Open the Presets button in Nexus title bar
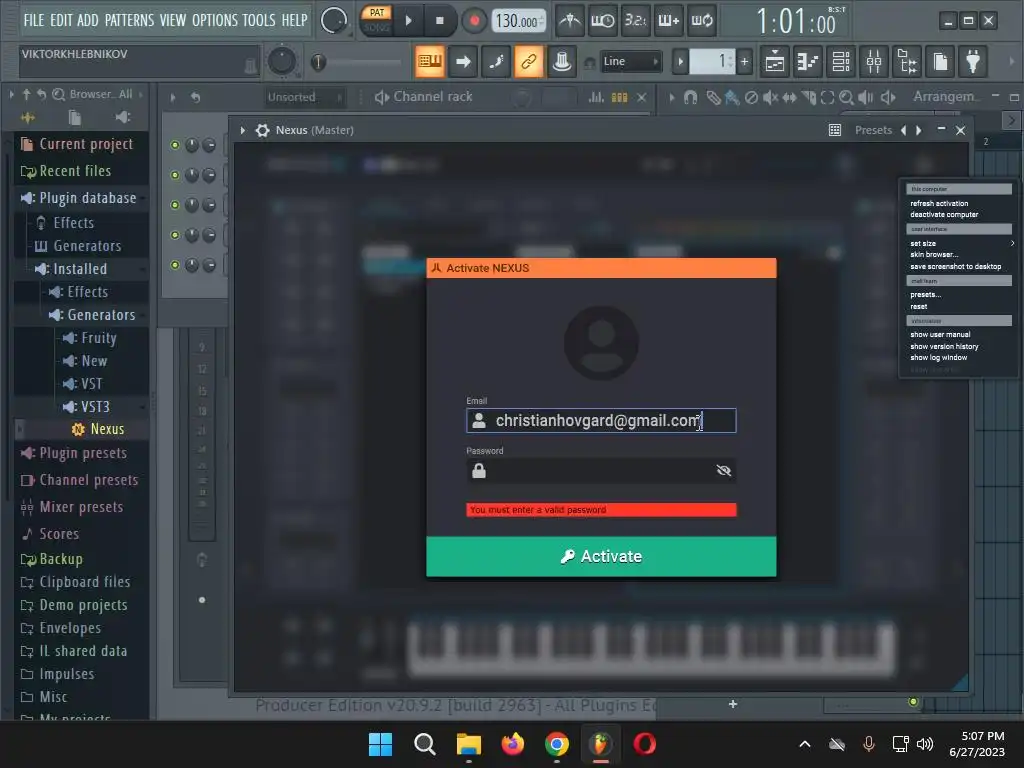 873,130
